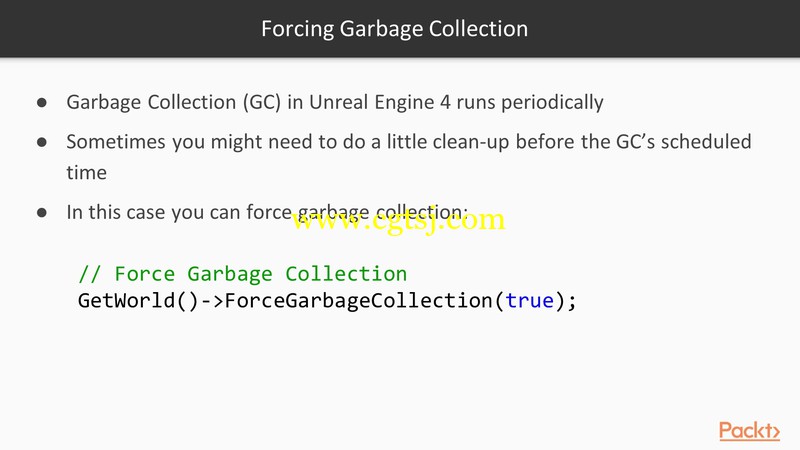
Task: Click the arrow chevron in Packt logo
Action: (x=776, y=433)
